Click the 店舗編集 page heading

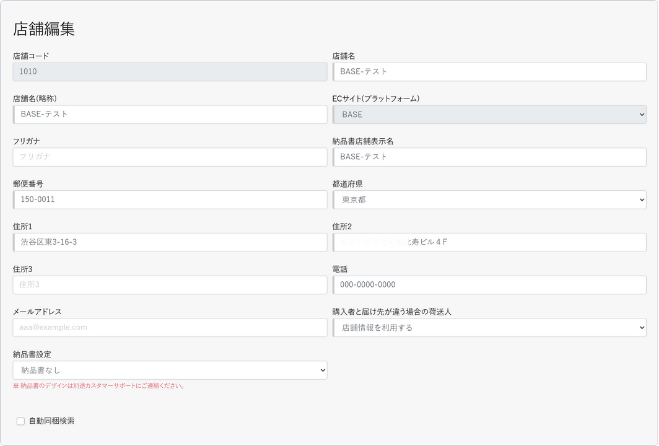coord(44,29)
